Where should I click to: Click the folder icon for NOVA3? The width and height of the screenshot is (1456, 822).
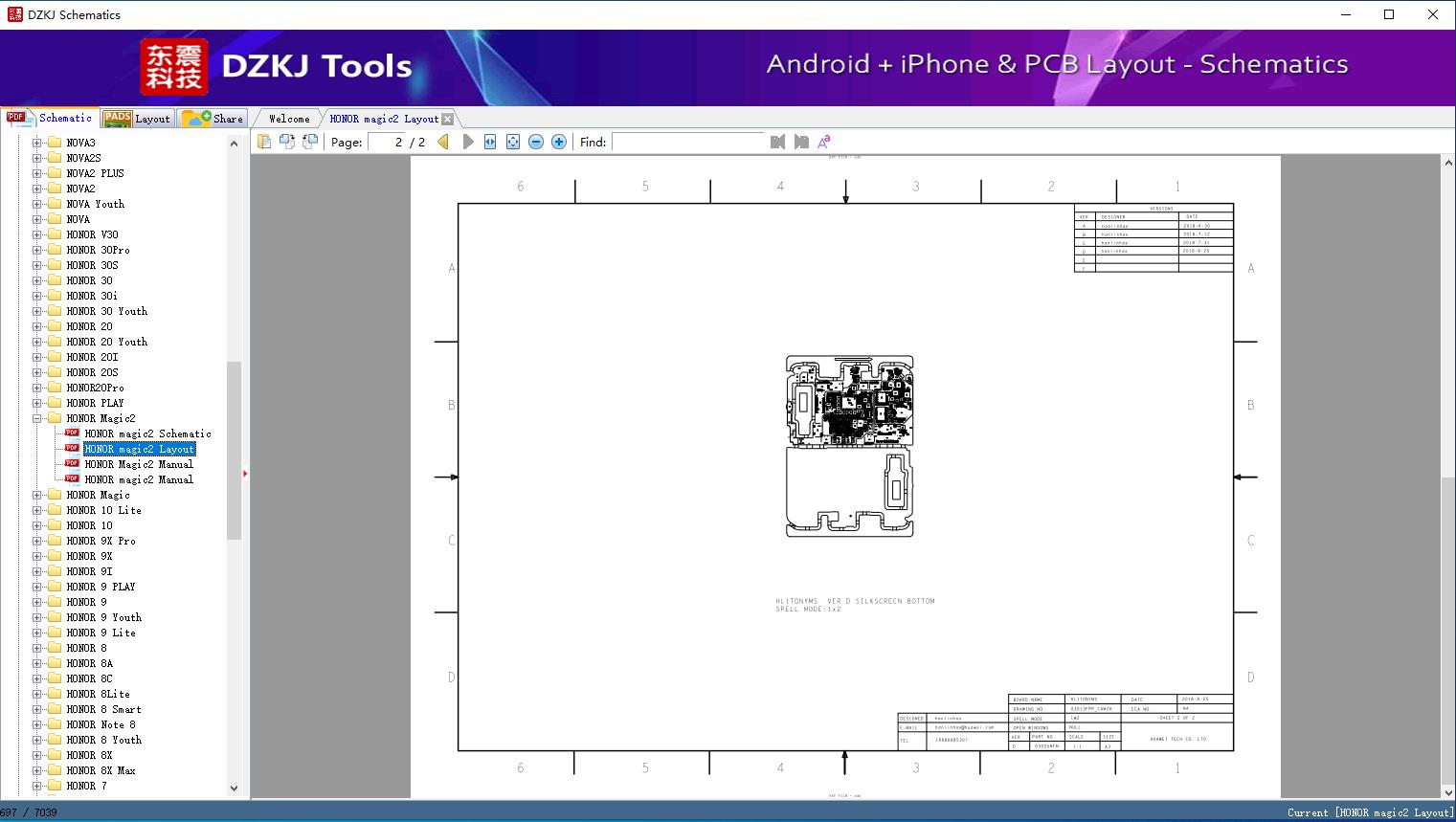[x=55, y=143]
